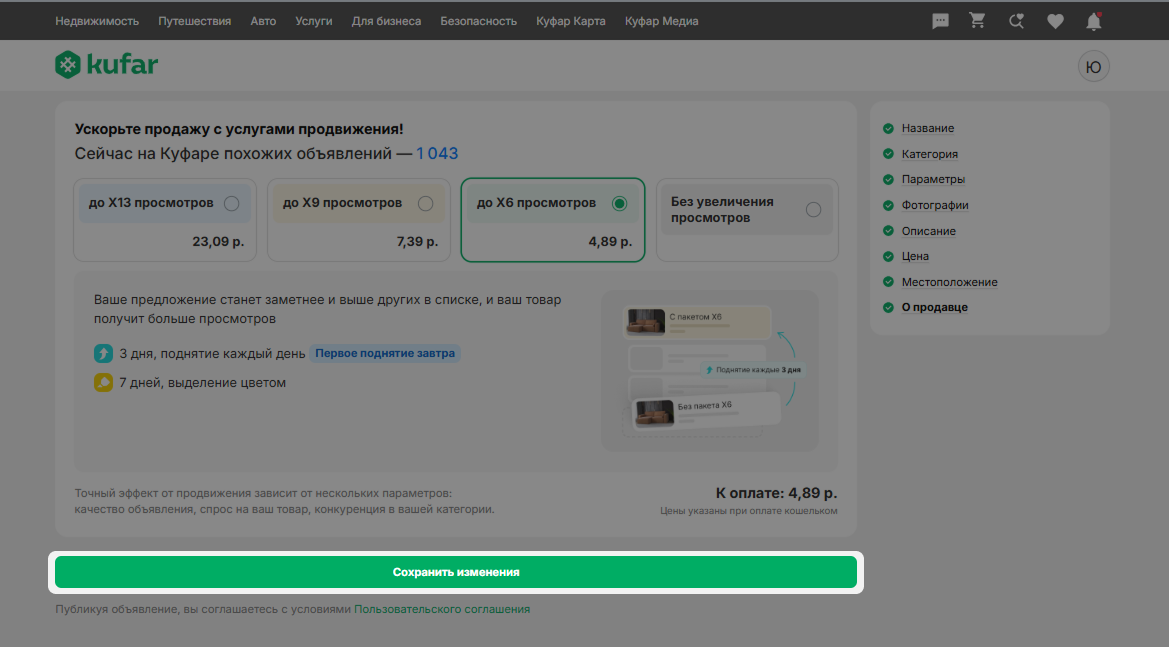Click checkmark icon beside Цена
The height and width of the screenshot is (647, 1169).
[x=888, y=256]
